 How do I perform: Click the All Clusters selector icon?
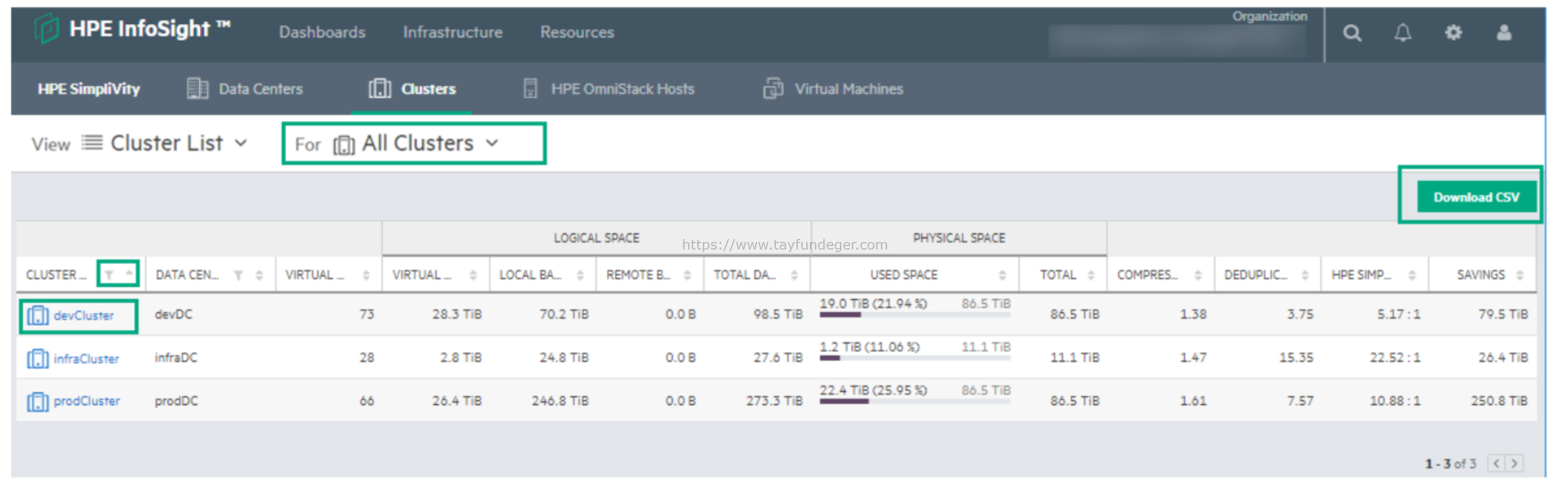point(344,145)
